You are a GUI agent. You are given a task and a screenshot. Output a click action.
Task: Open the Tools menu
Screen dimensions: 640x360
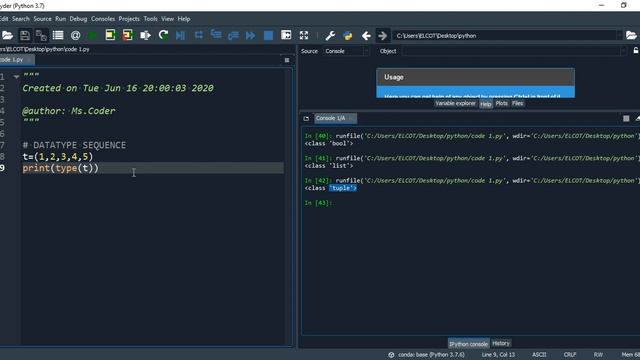point(150,19)
